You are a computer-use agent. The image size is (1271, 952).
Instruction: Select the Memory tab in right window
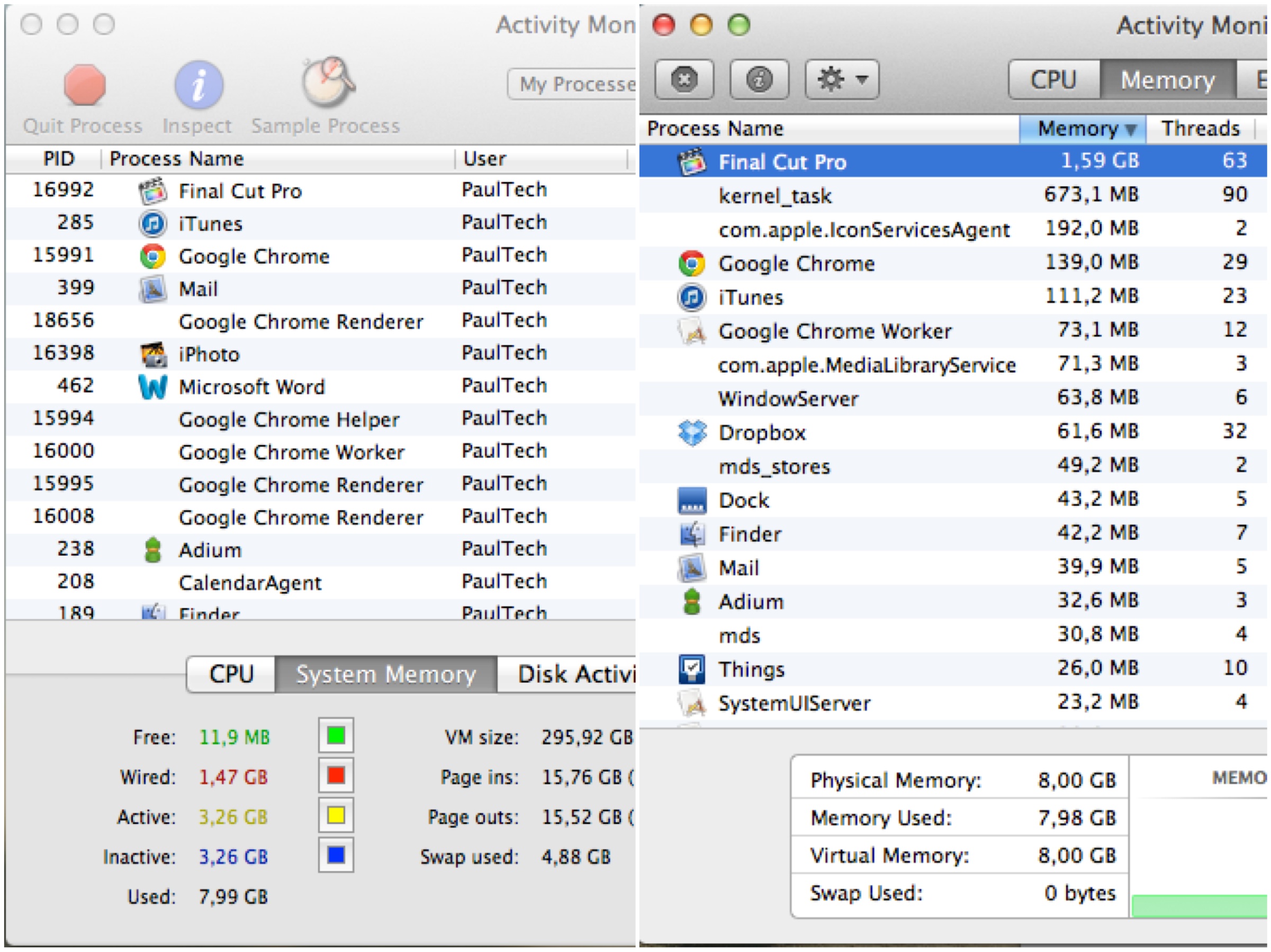1167,80
